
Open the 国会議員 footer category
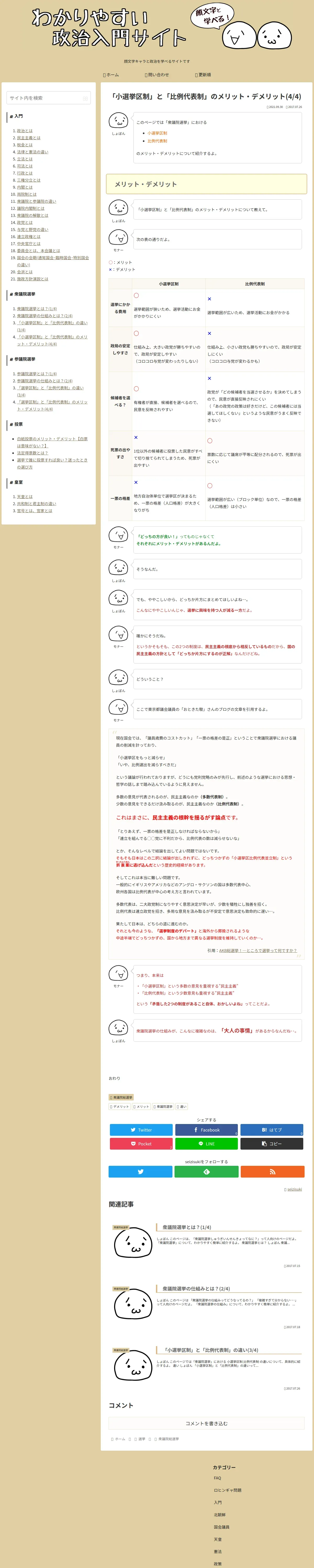[x=221, y=1527]
